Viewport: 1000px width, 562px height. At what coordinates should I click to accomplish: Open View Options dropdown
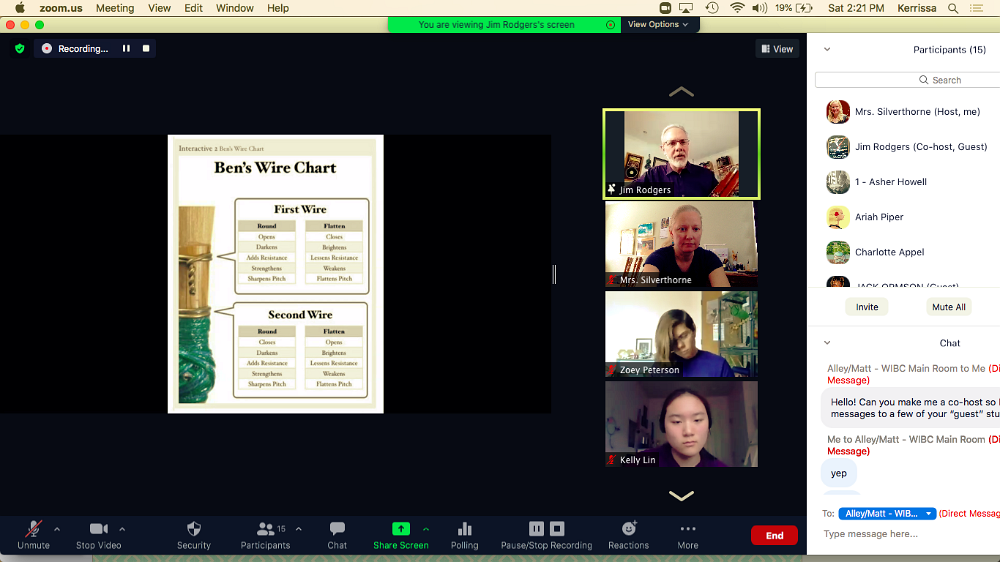click(658, 24)
